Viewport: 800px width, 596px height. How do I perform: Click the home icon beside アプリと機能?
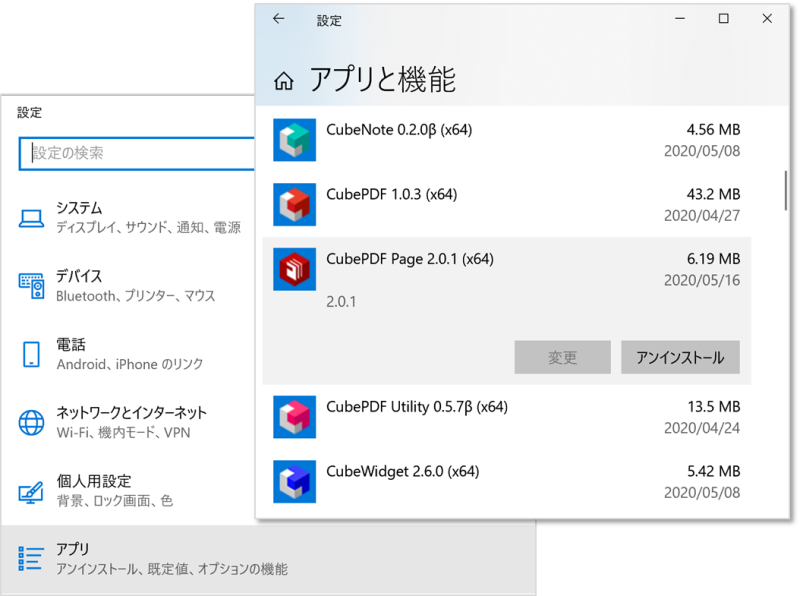[284, 81]
